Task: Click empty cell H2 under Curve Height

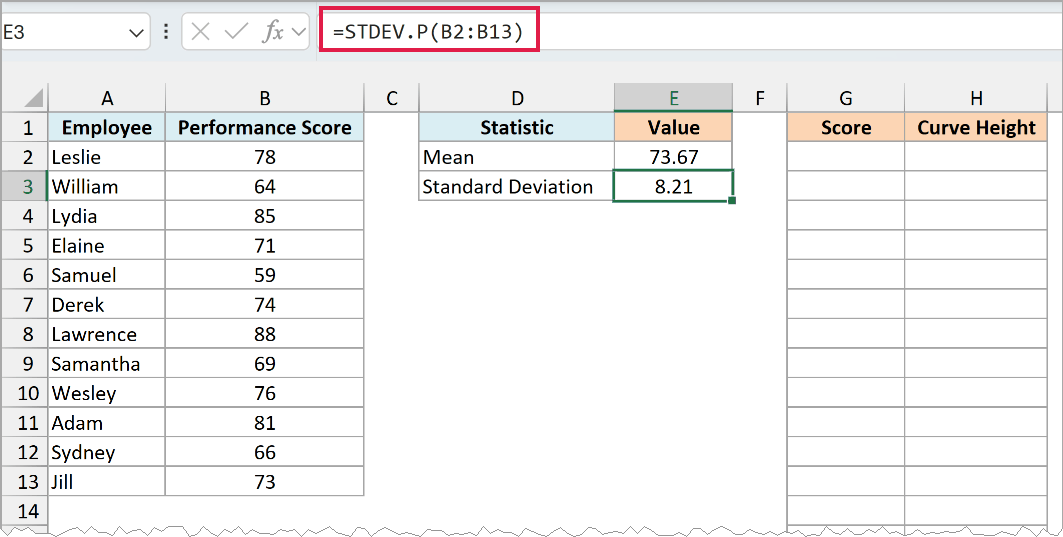Action: coord(976,157)
